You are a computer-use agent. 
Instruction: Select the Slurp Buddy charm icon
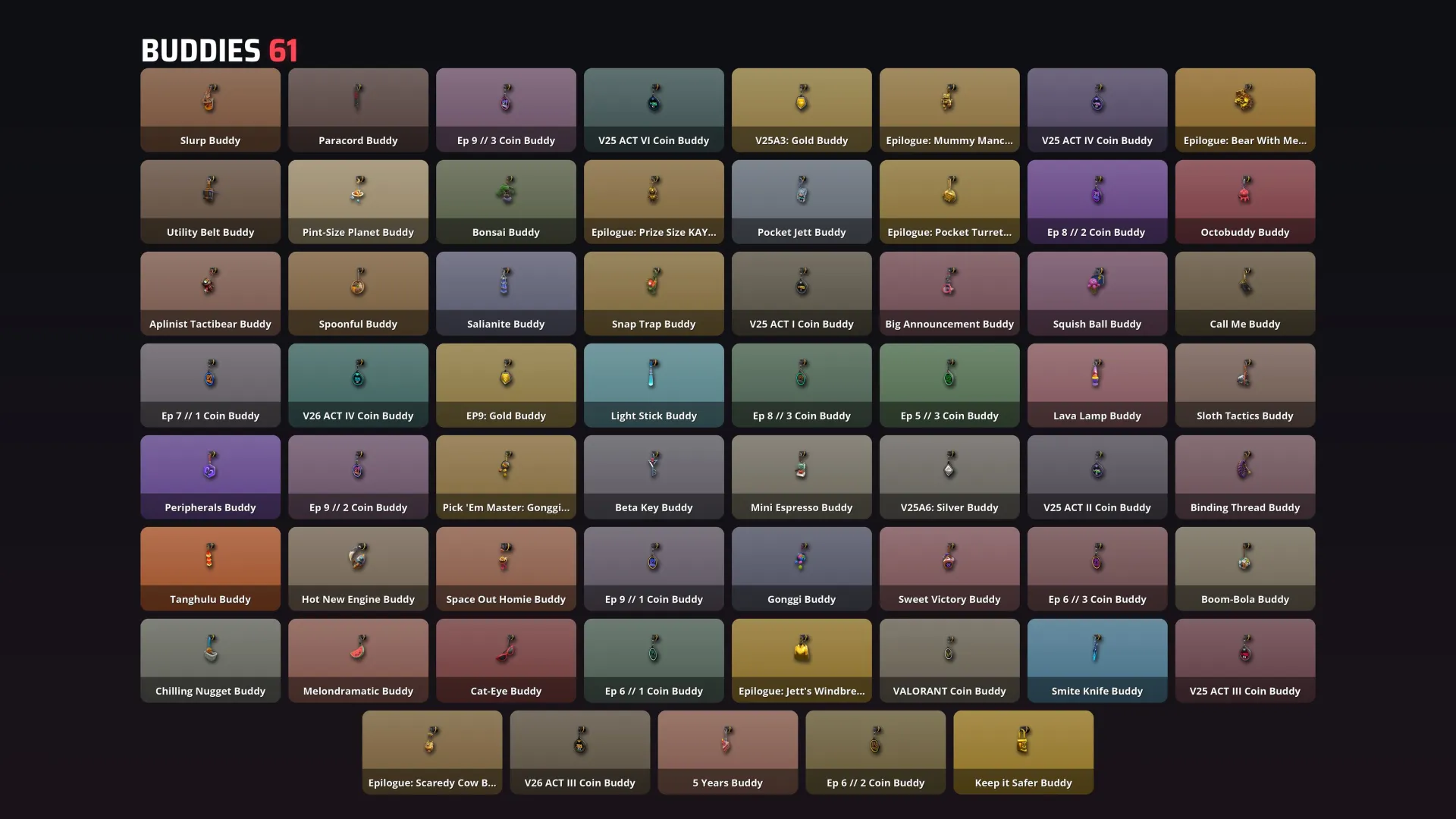point(210,98)
